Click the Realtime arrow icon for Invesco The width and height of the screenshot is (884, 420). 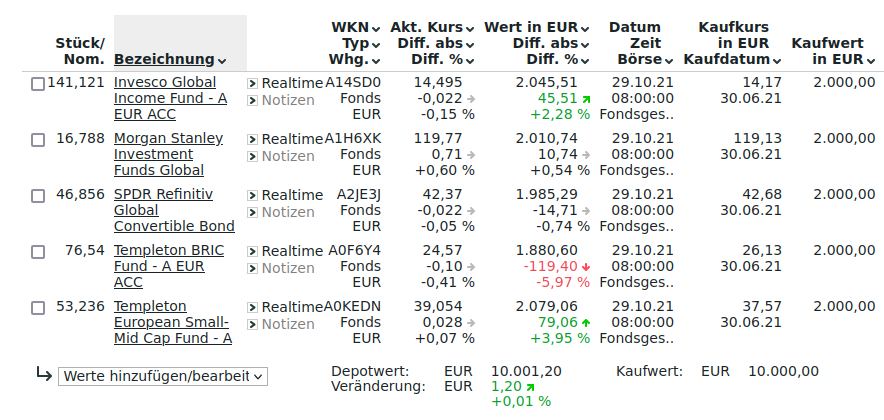pos(253,83)
